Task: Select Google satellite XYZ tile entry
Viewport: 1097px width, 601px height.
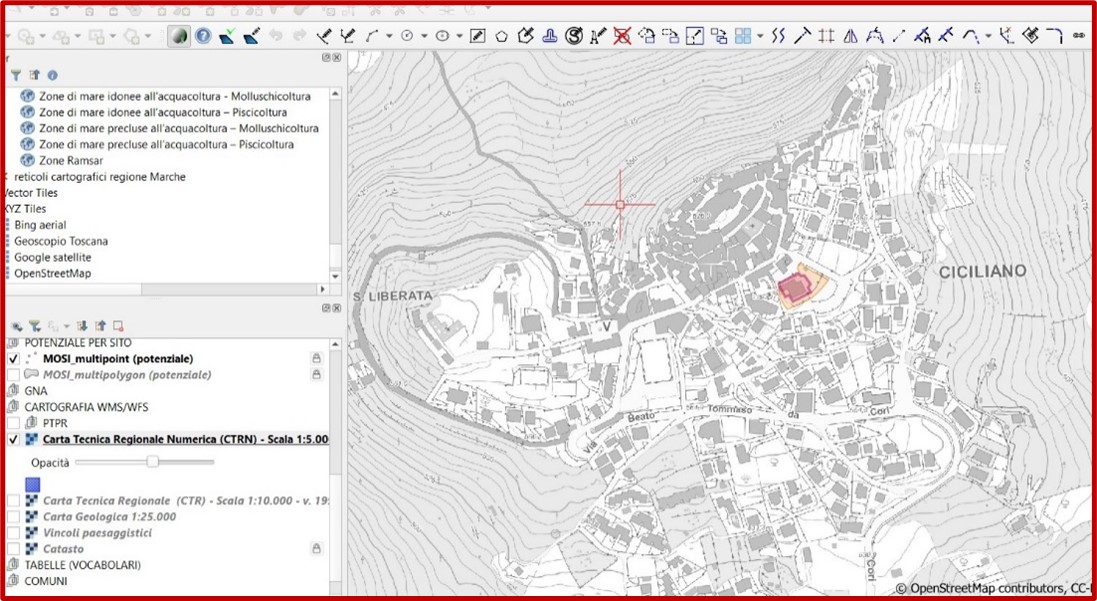Action: point(52,257)
